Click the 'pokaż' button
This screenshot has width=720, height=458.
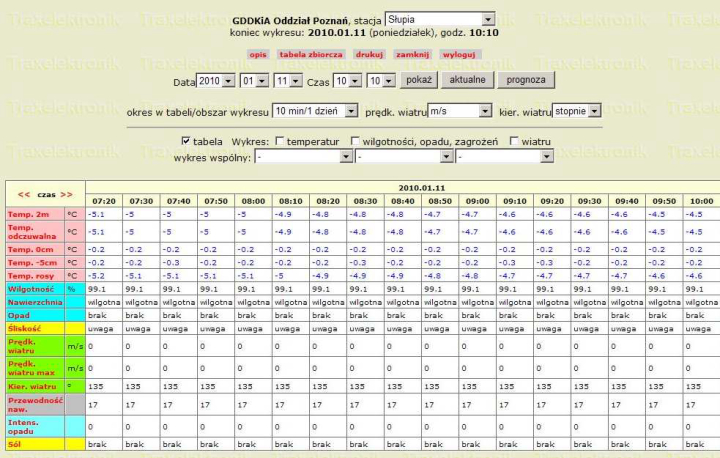point(419,80)
